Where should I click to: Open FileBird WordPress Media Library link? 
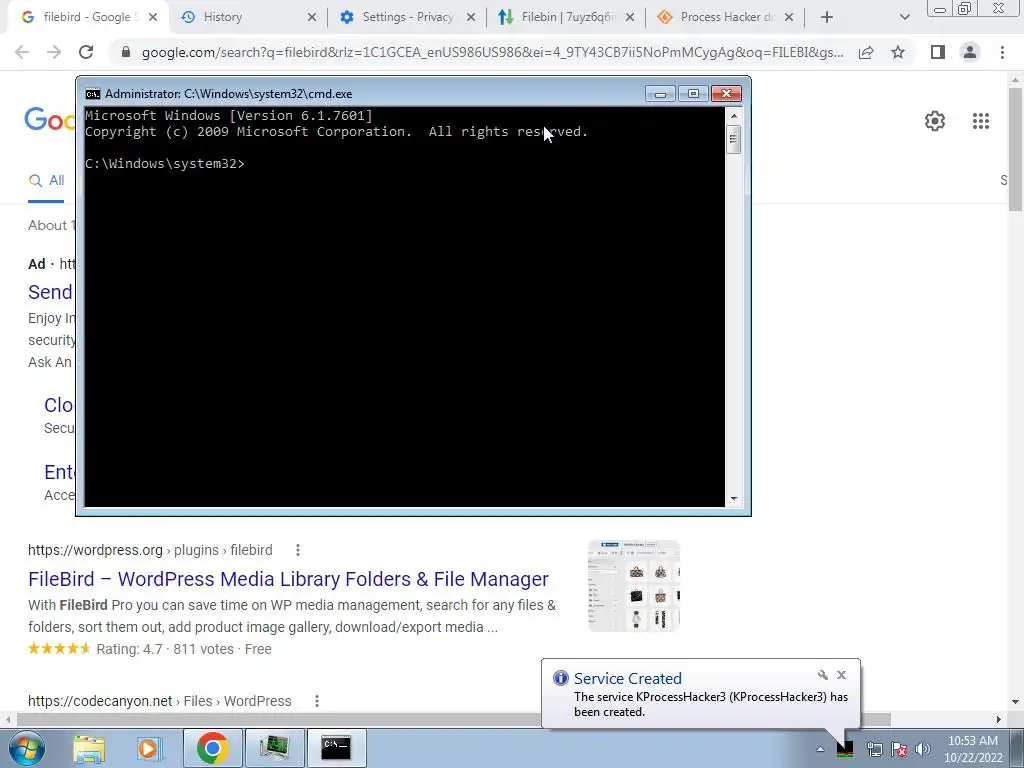tap(288, 579)
